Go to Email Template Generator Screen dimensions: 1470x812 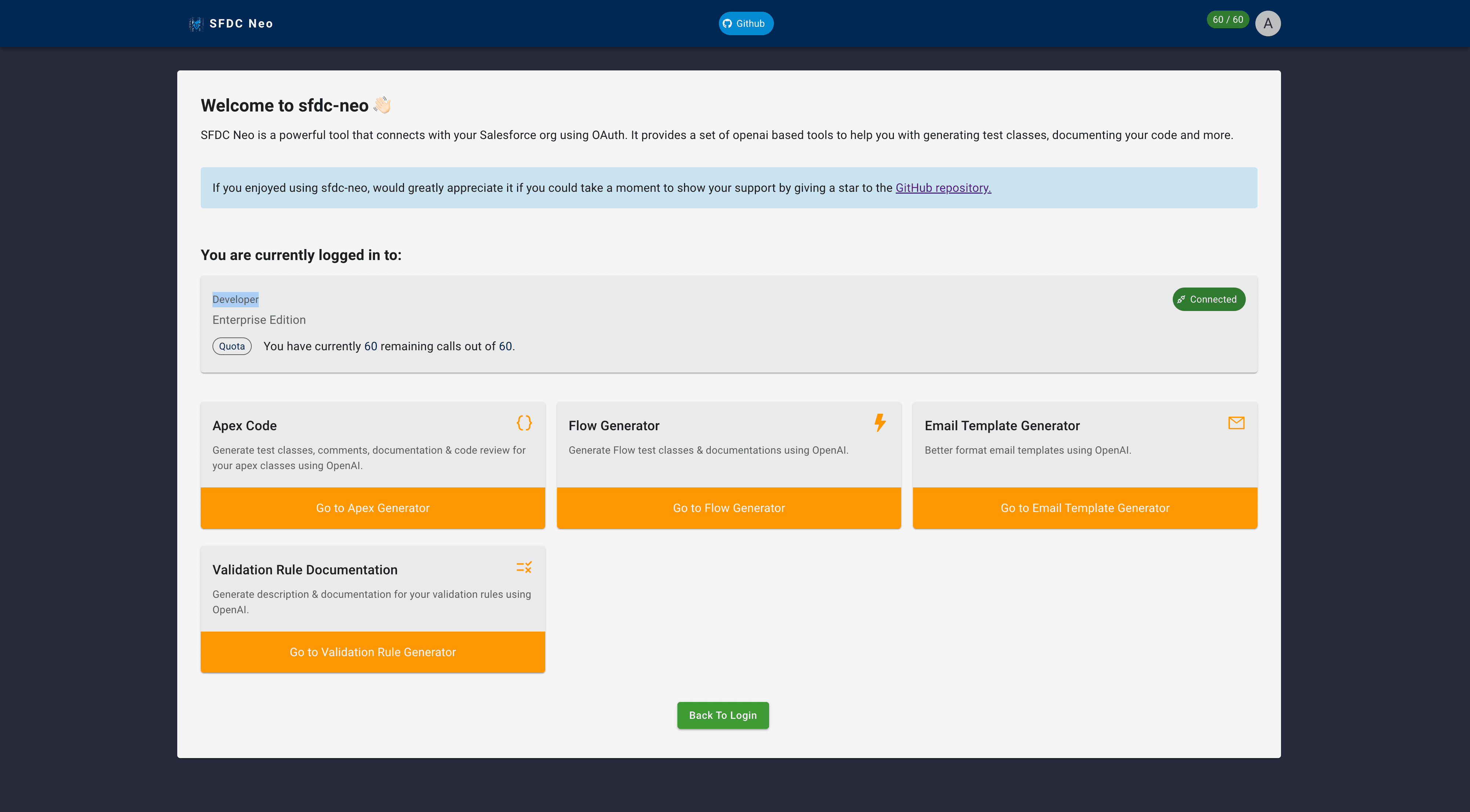(x=1085, y=508)
